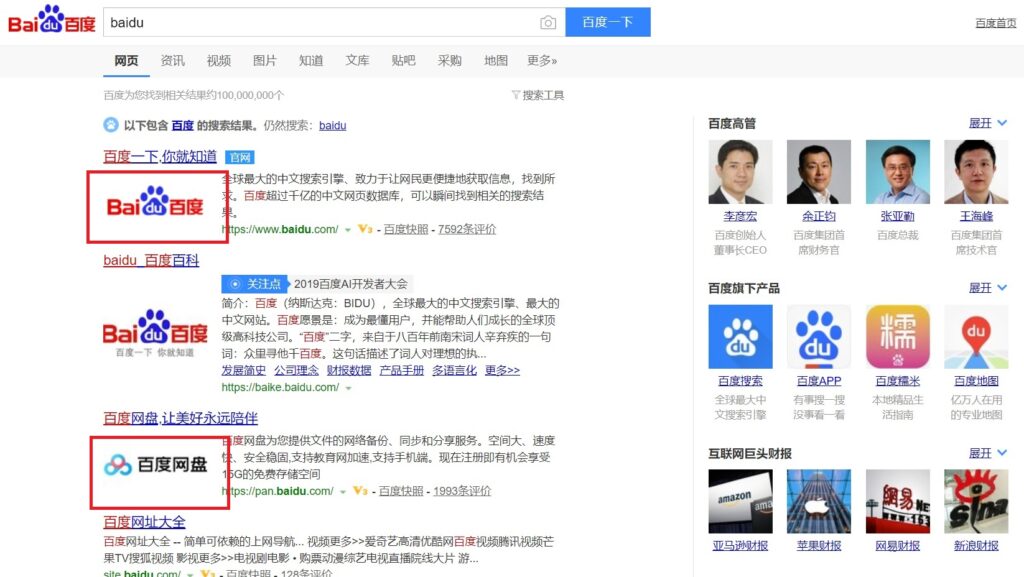Switch to the 地图 tab

[x=496, y=61]
